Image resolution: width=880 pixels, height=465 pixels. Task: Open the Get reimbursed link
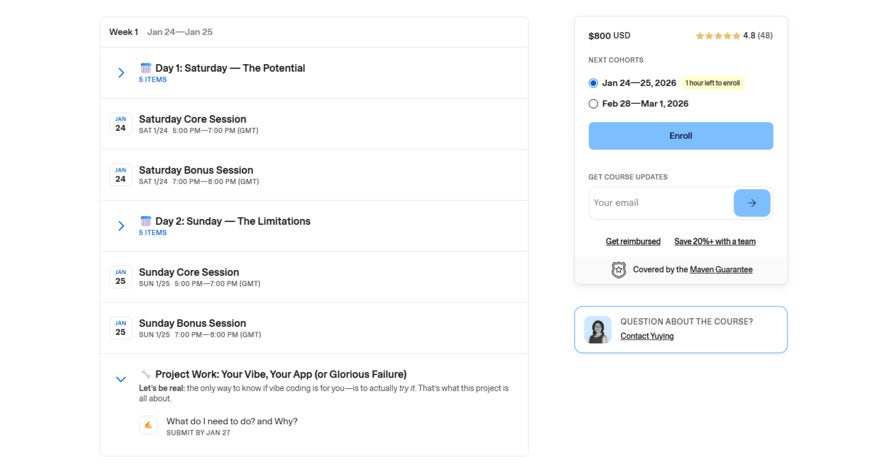pos(633,242)
